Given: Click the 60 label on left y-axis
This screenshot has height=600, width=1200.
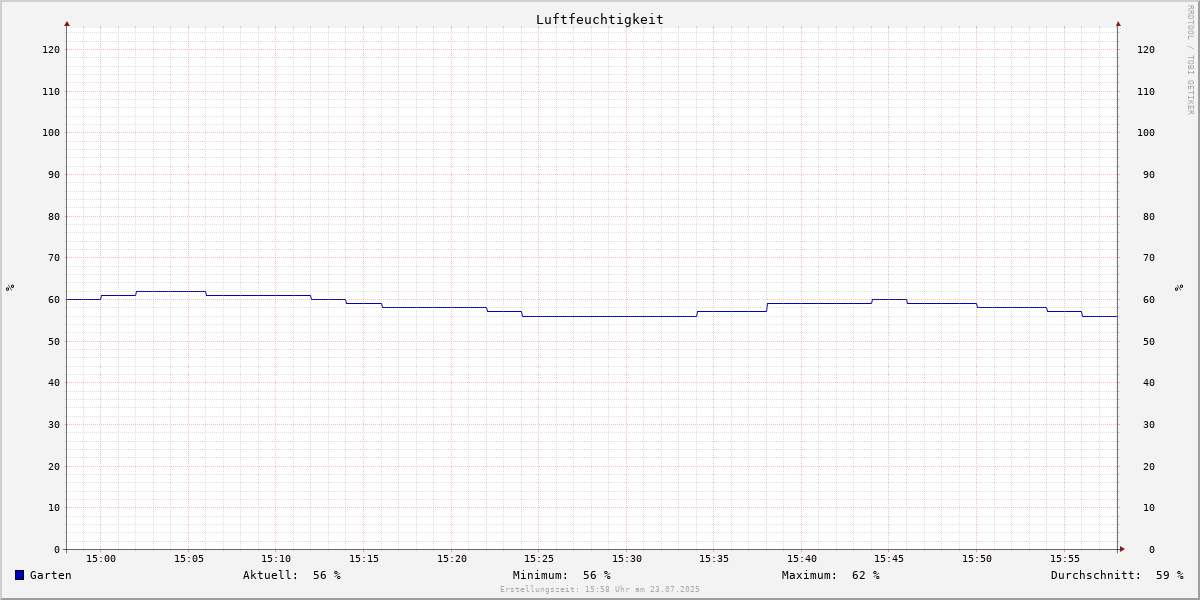Looking at the screenshot, I should (x=54, y=300).
